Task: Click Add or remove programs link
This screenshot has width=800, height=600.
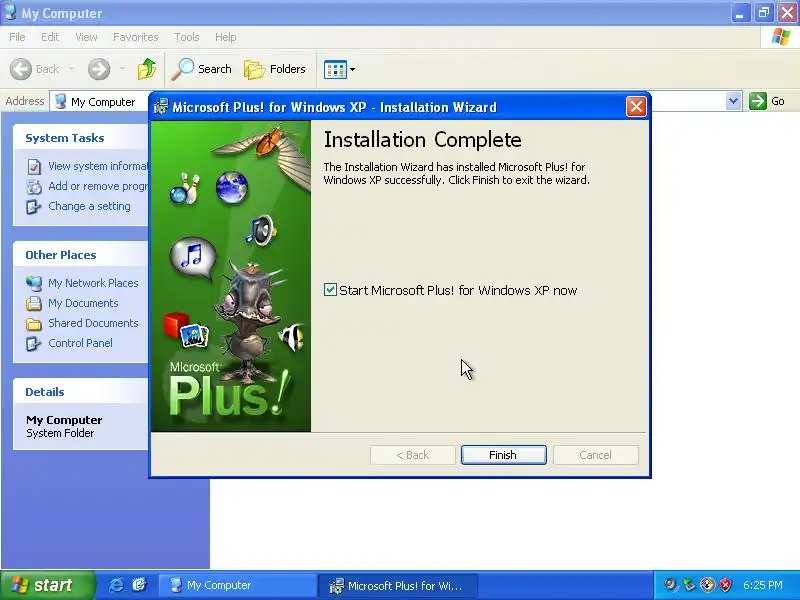Action: tap(98, 186)
